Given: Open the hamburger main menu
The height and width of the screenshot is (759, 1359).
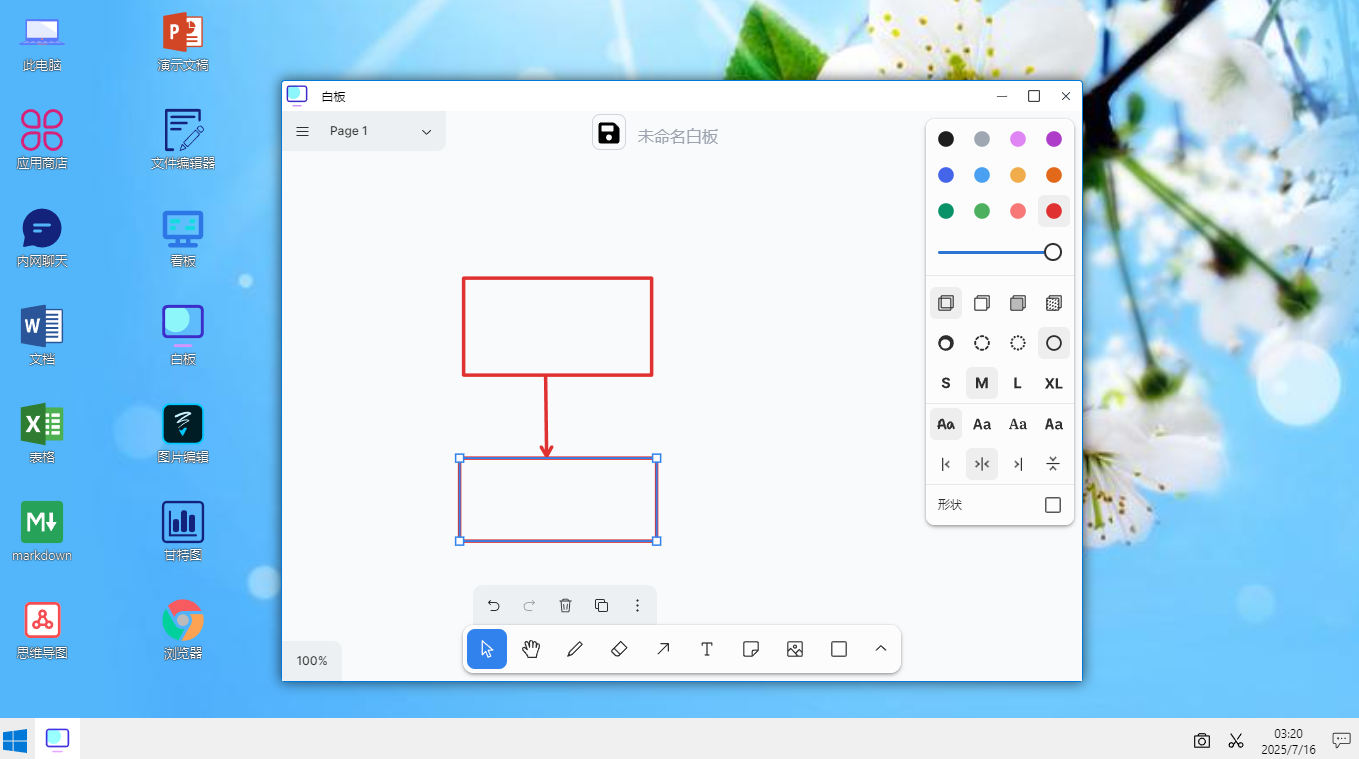Looking at the screenshot, I should (303, 131).
